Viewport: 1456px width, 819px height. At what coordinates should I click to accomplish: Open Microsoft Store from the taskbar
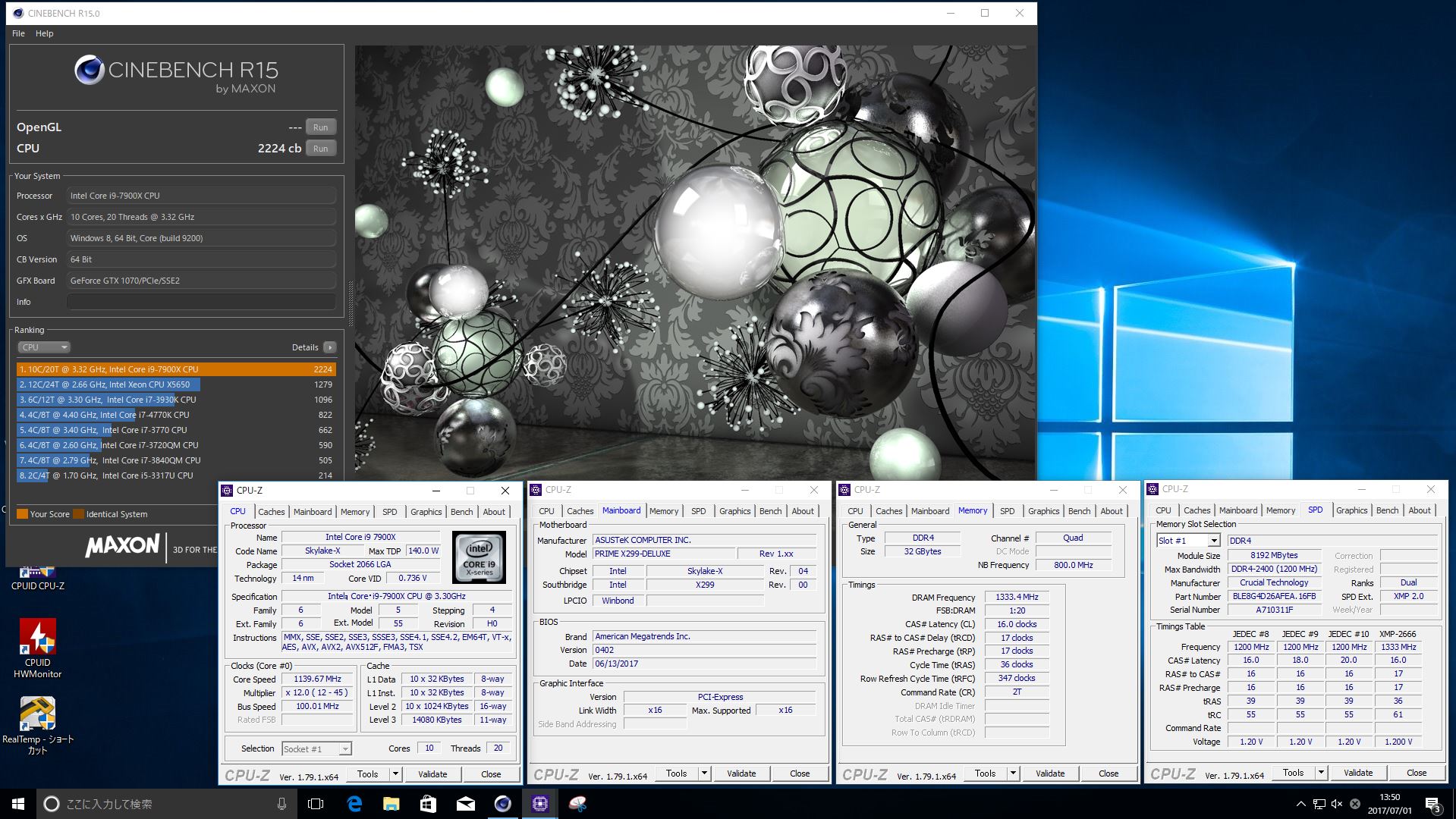[x=428, y=804]
